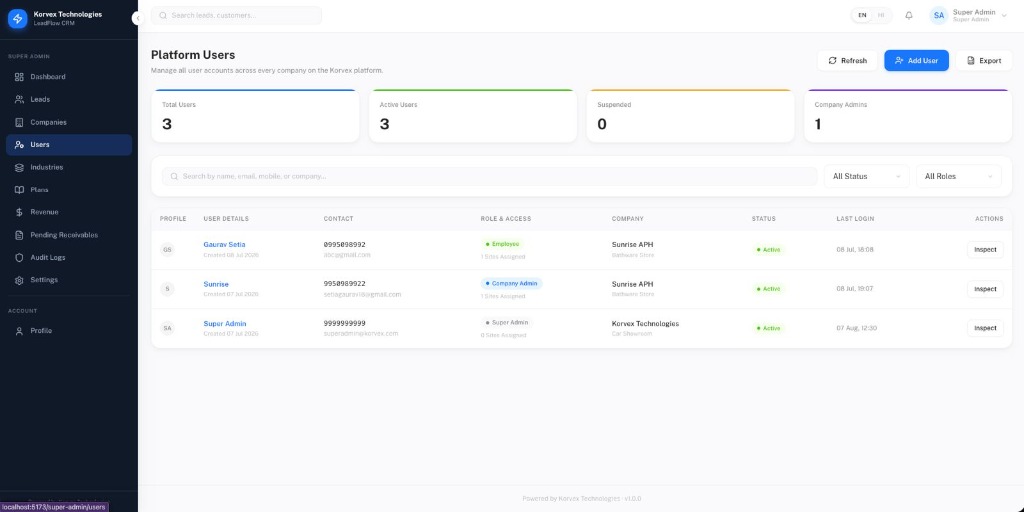
Task: Click the Audit Logs shield icon
Action: [x=19, y=257]
